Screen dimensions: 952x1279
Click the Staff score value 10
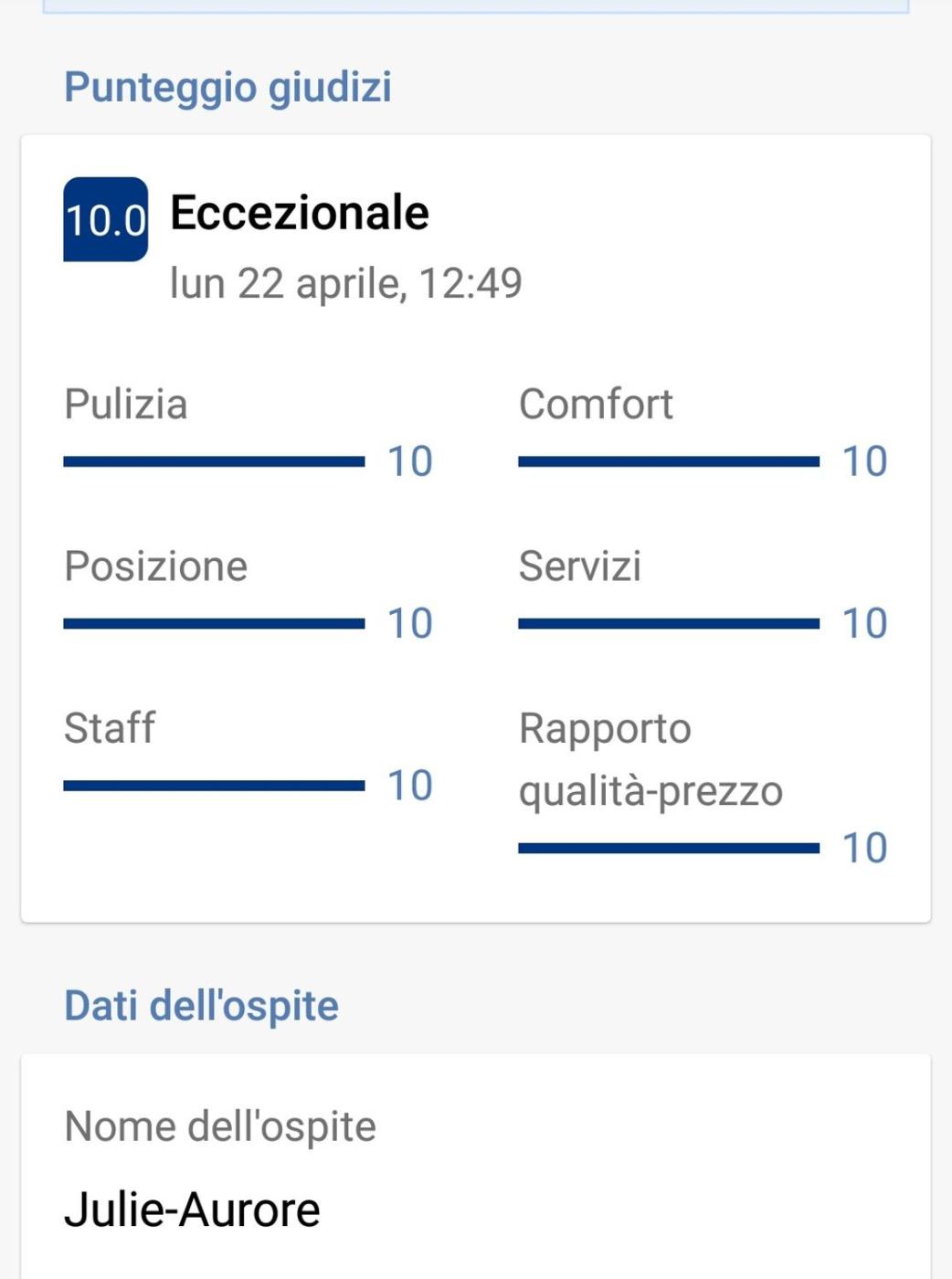pyautogui.click(x=409, y=786)
